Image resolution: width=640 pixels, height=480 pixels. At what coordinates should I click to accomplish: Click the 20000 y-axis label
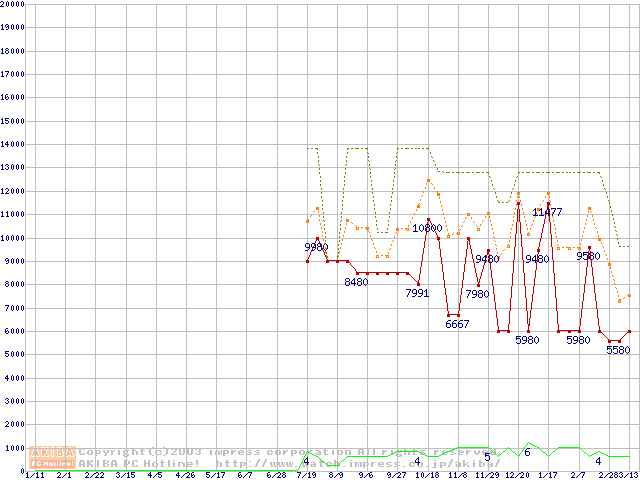click(x=12, y=4)
